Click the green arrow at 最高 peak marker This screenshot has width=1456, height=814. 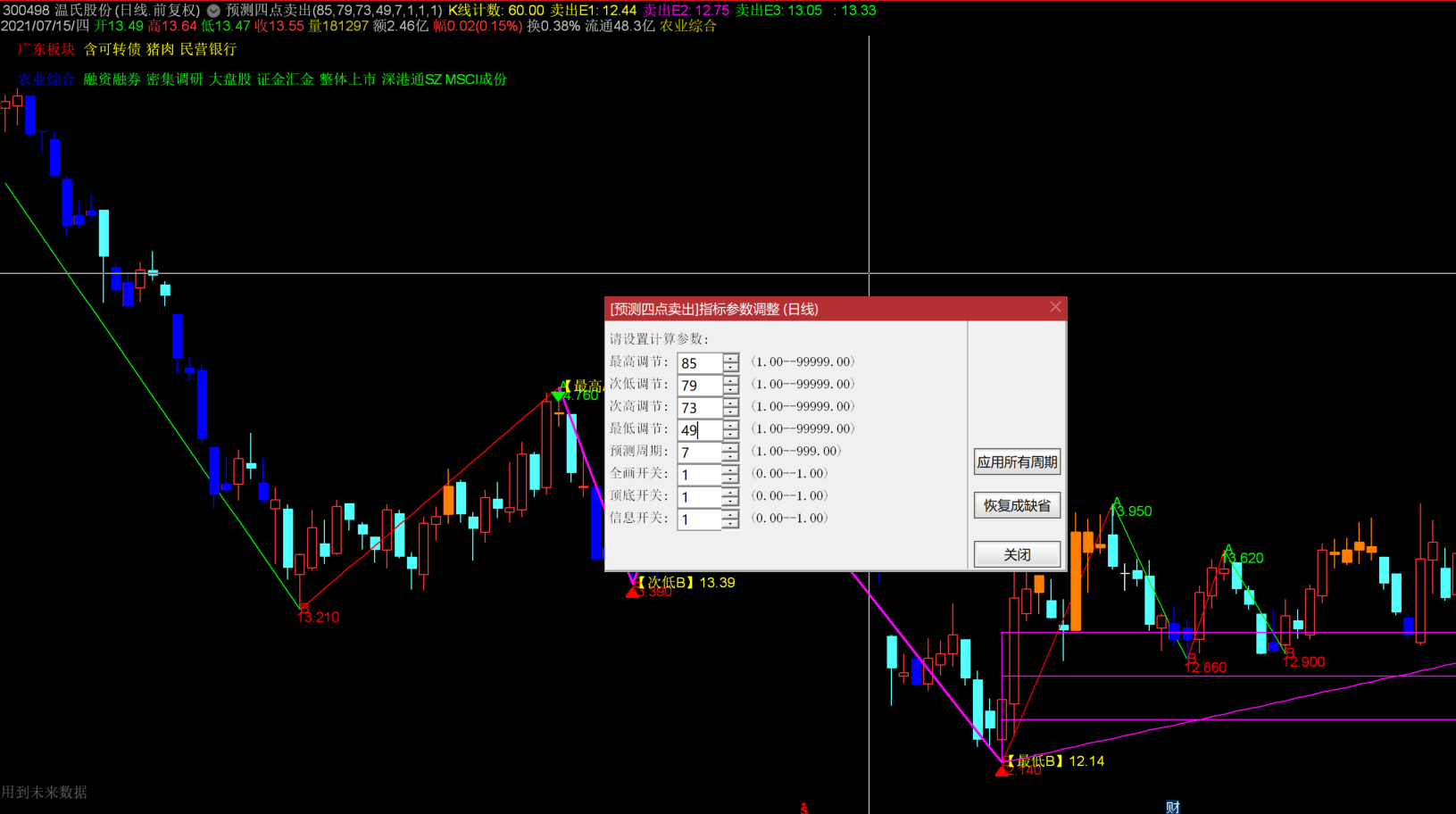coord(558,395)
